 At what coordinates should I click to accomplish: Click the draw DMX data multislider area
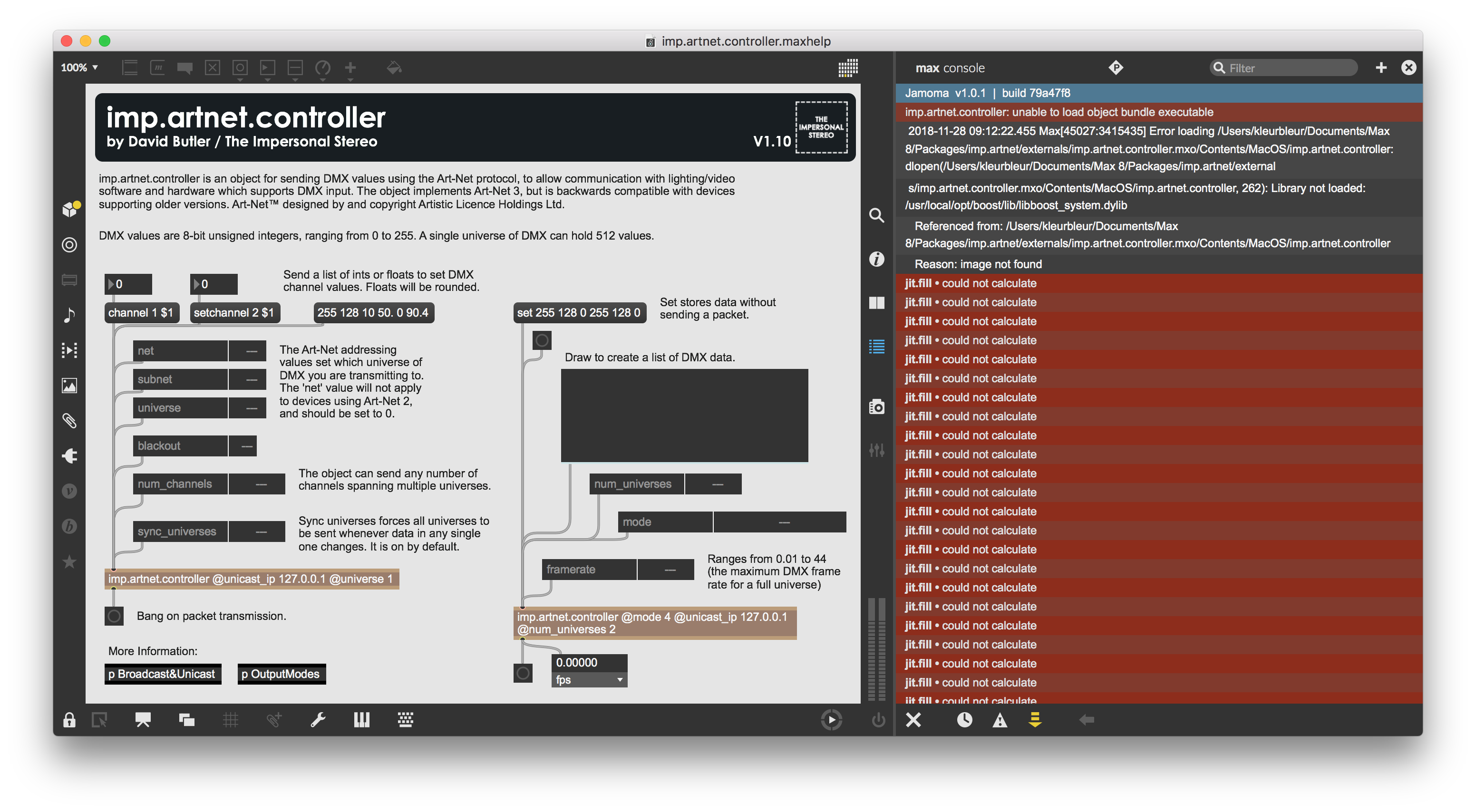684,415
